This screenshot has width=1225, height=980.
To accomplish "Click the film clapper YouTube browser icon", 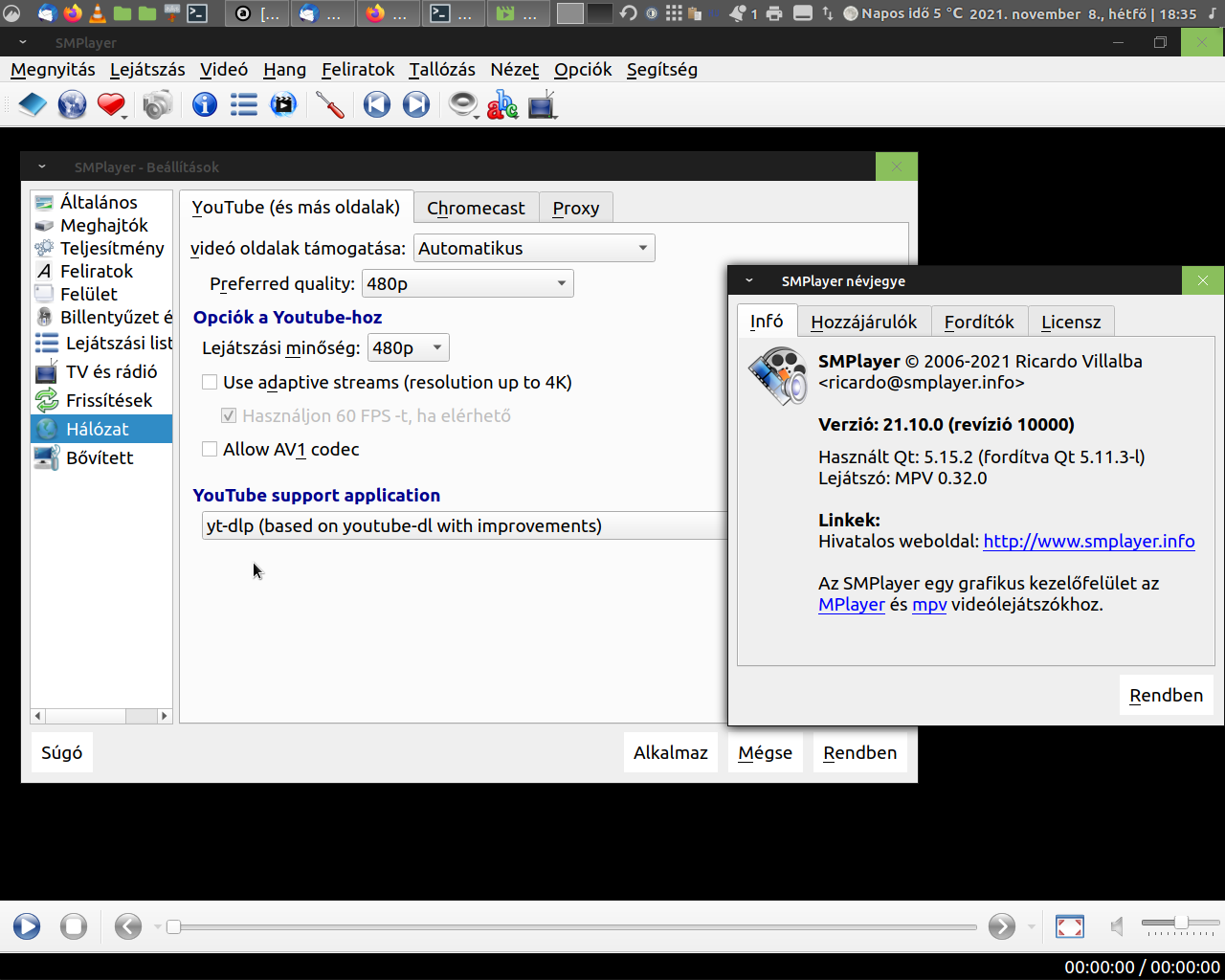I will pyautogui.click(x=283, y=104).
